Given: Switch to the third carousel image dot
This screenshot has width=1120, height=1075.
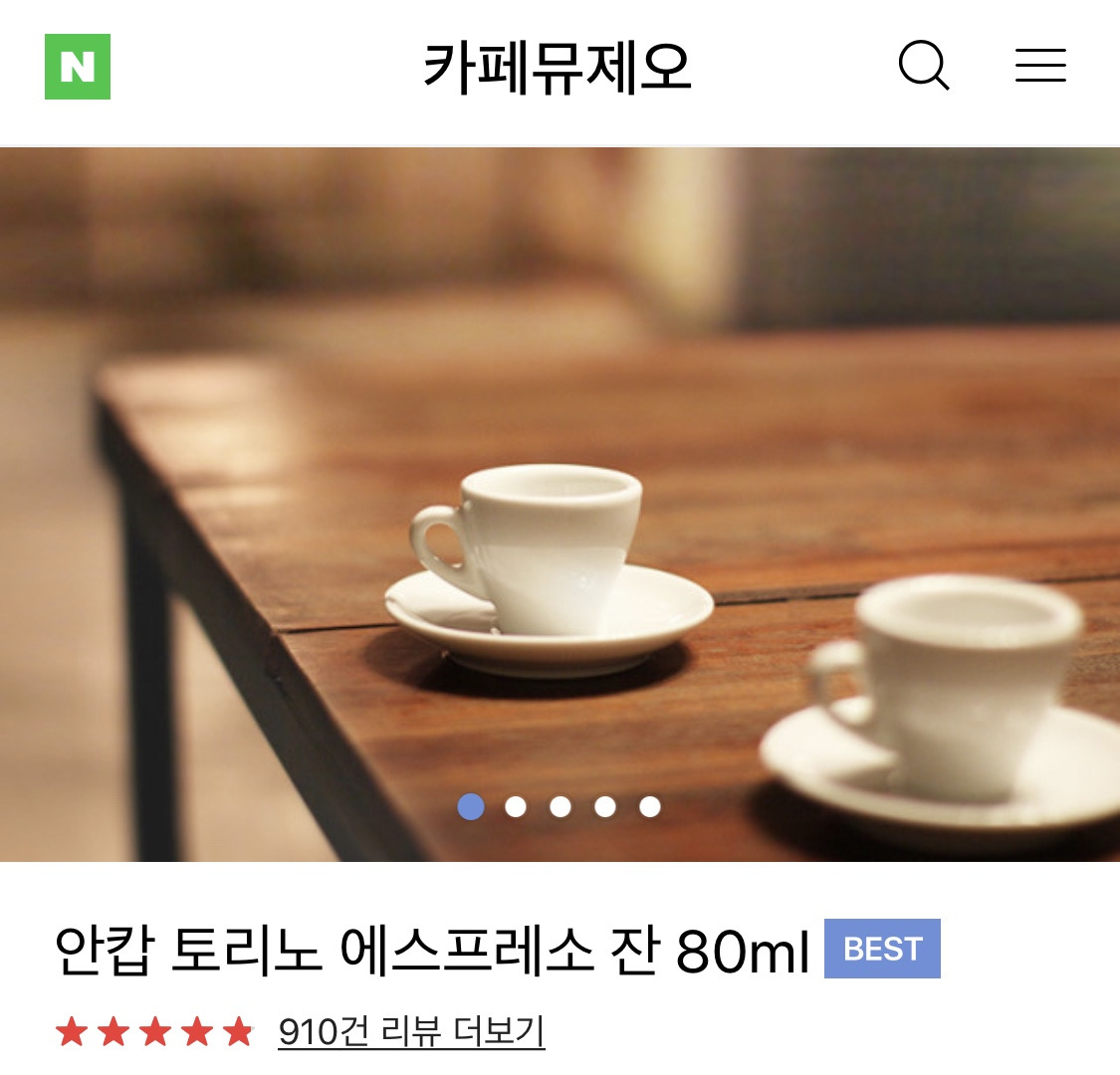Looking at the screenshot, I should point(560,806).
